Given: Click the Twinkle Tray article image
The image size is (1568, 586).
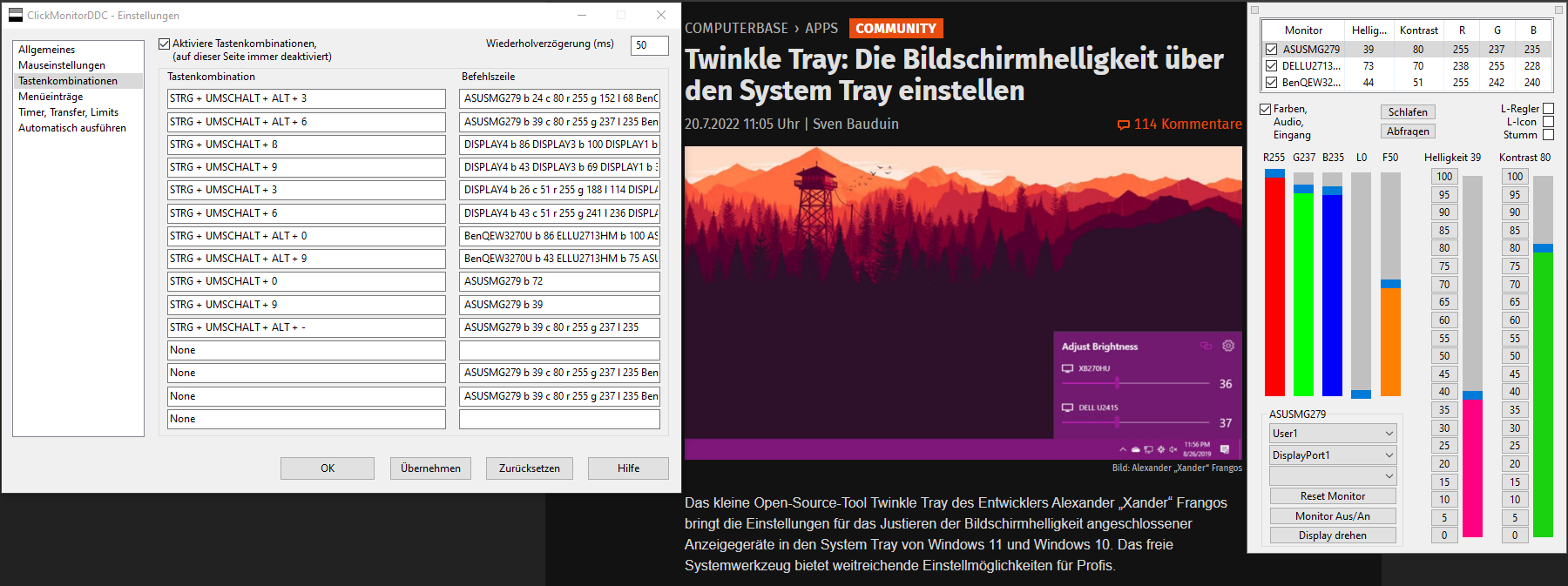Looking at the screenshot, I should [963, 303].
